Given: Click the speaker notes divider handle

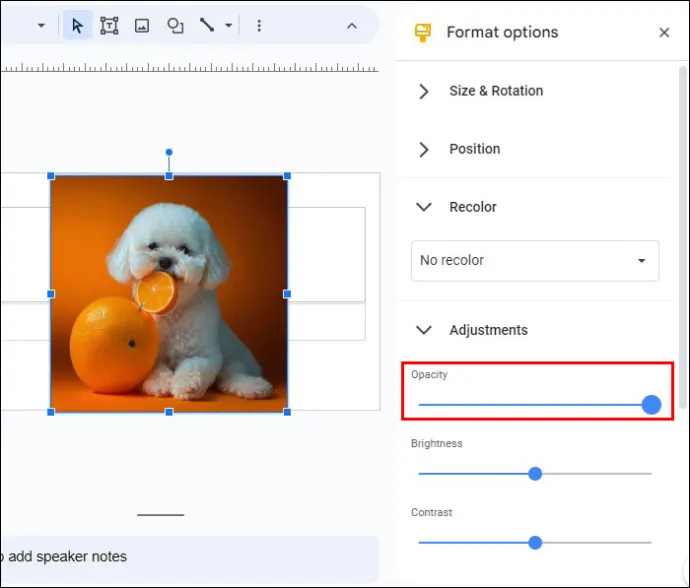Looking at the screenshot, I should [x=161, y=514].
